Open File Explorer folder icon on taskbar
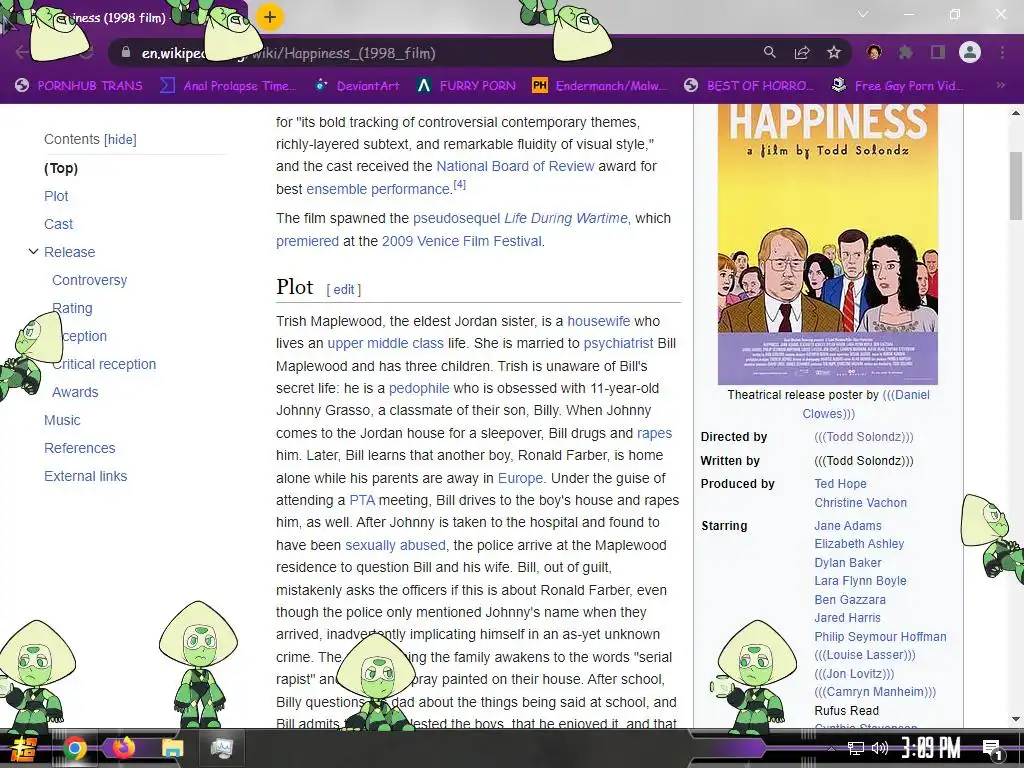Image resolution: width=1024 pixels, height=768 pixels. tap(172, 748)
